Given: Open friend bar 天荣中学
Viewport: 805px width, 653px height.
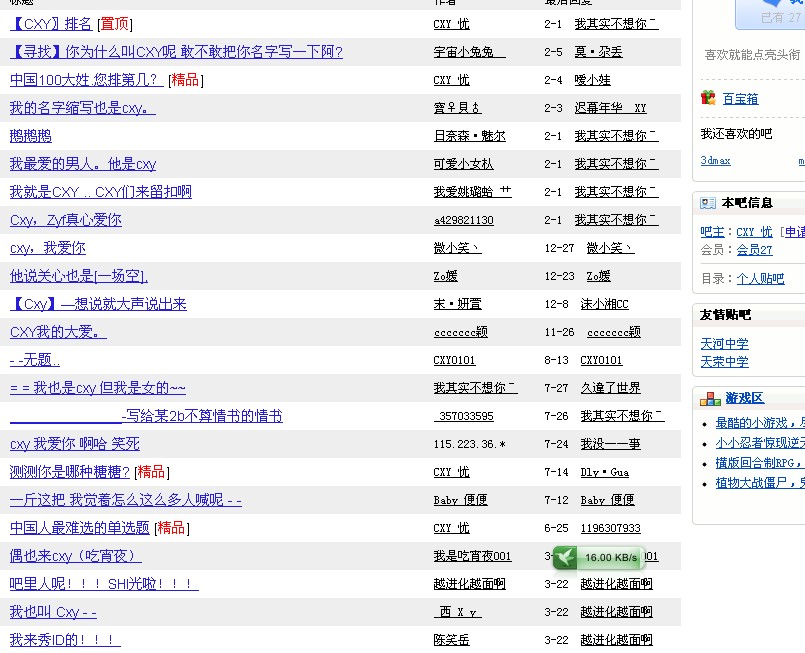Looking at the screenshot, I should [724, 362].
